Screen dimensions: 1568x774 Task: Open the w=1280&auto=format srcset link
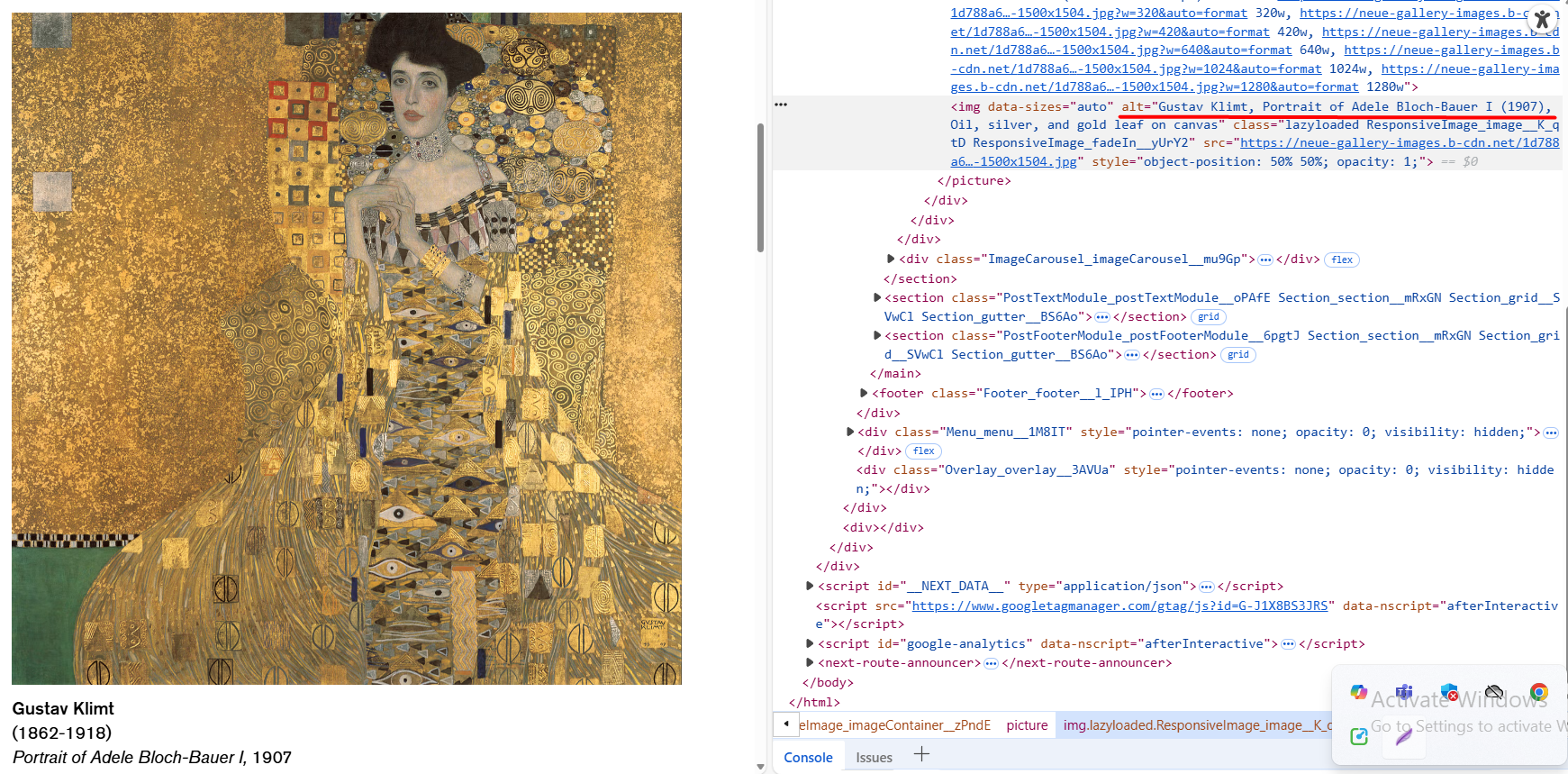1154,87
